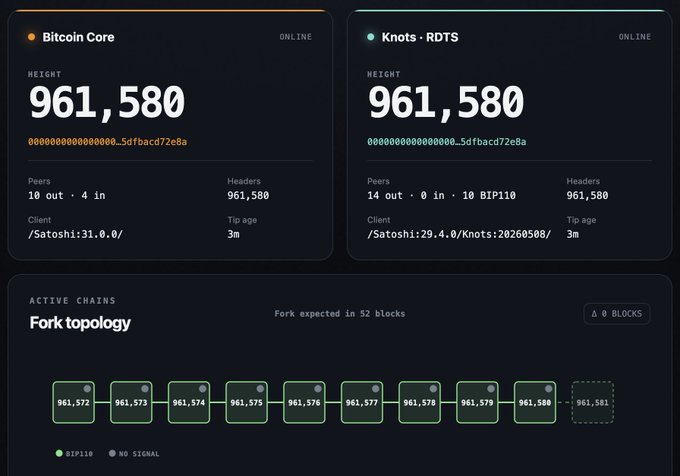Image resolution: width=680 pixels, height=476 pixels.
Task: Click gray NO SIGNAL legend dot
Action: pyautogui.click(x=112, y=453)
